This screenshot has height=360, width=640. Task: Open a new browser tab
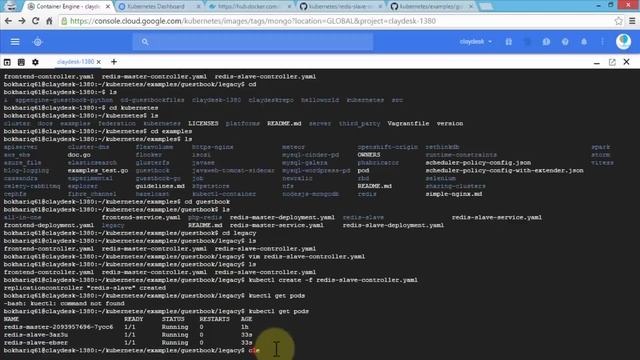click(x=486, y=7)
